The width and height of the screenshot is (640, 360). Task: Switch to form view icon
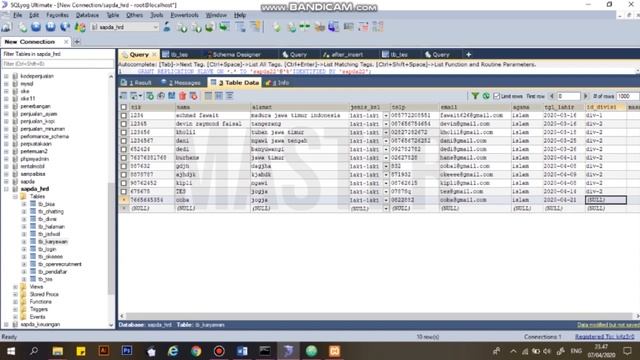tap(219, 96)
